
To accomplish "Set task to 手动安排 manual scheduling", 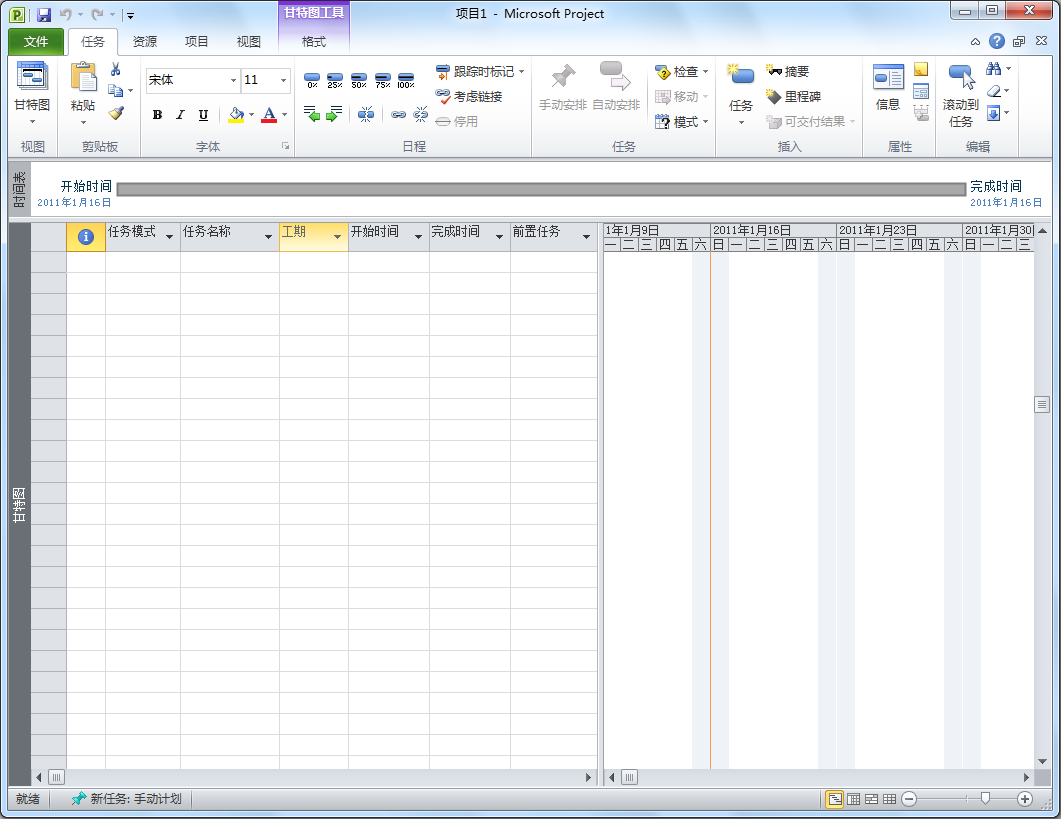I will click(565, 89).
